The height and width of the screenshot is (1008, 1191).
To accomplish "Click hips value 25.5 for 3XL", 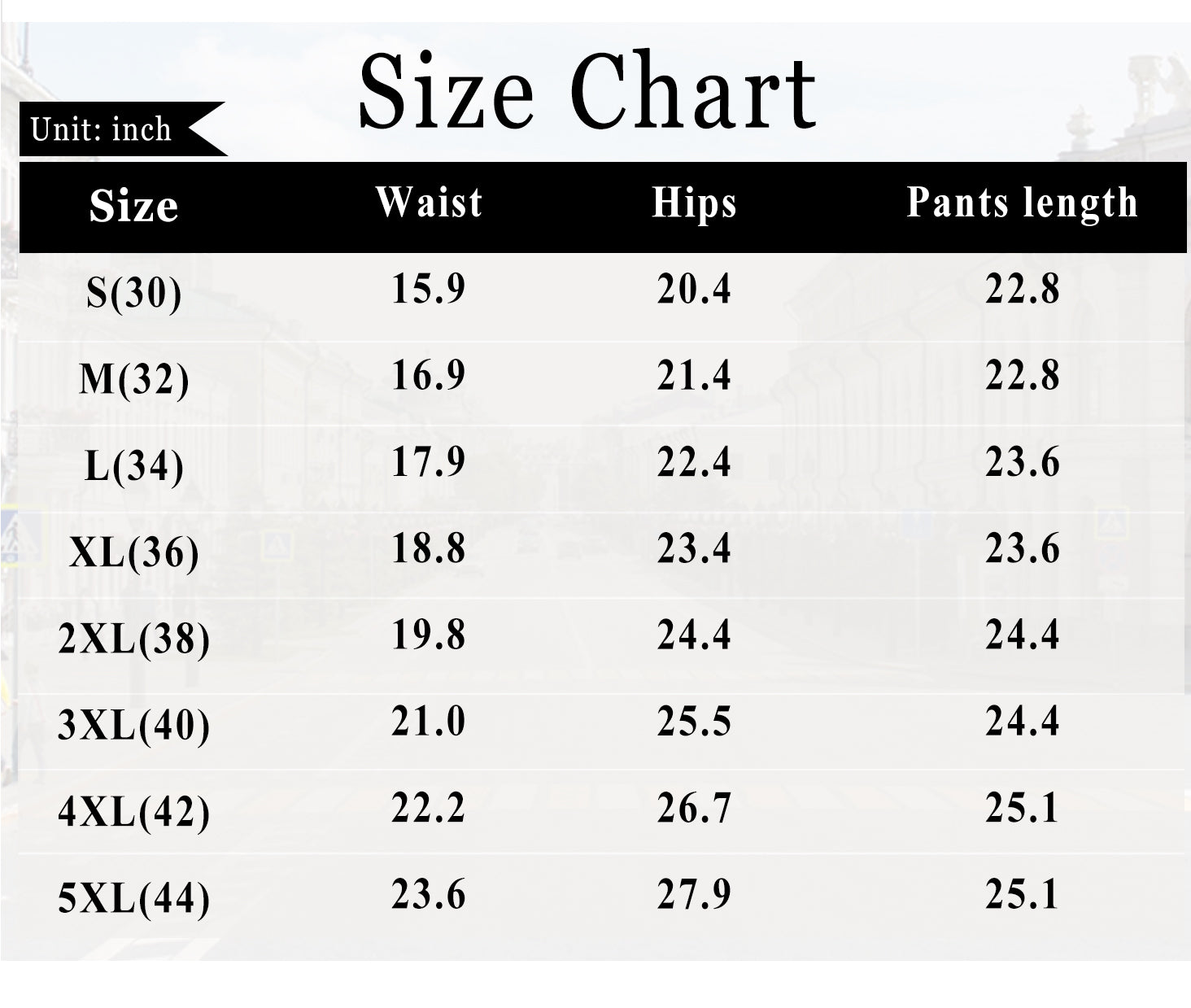I will 694,722.
